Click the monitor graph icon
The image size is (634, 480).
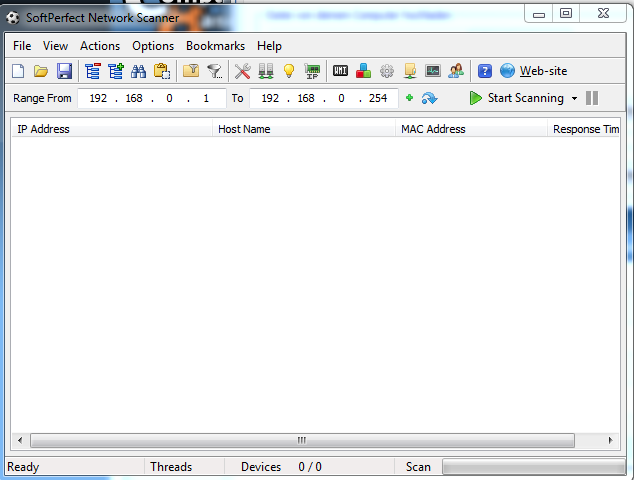click(x=433, y=71)
